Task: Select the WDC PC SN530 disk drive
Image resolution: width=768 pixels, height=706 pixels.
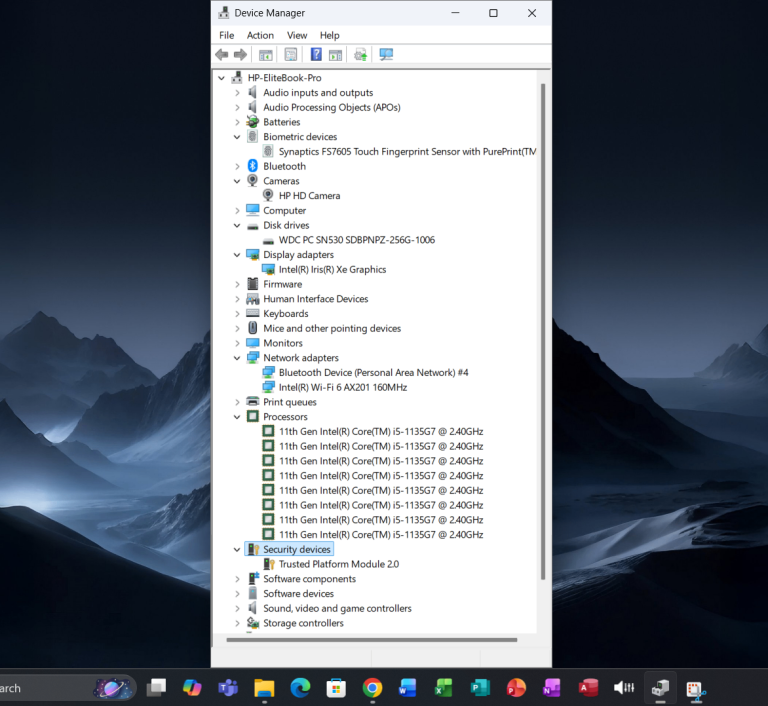Action: coord(356,240)
